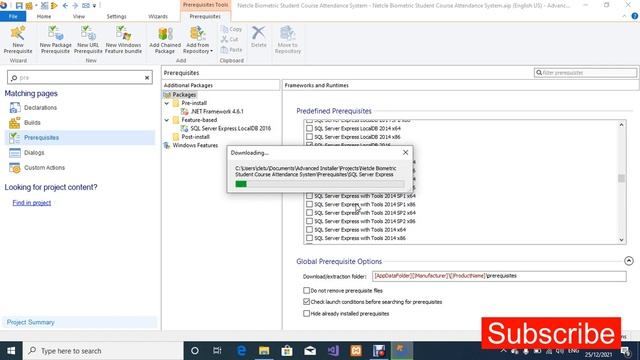Open the Settings ribbon tab
This screenshot has width=640, height=360.
[116, 16]
